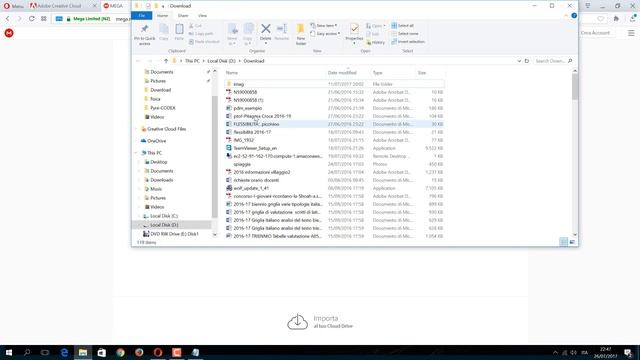Select the IMG_1932 file
The height and width of the screenshot is (360, 640).
coord(244,140)
